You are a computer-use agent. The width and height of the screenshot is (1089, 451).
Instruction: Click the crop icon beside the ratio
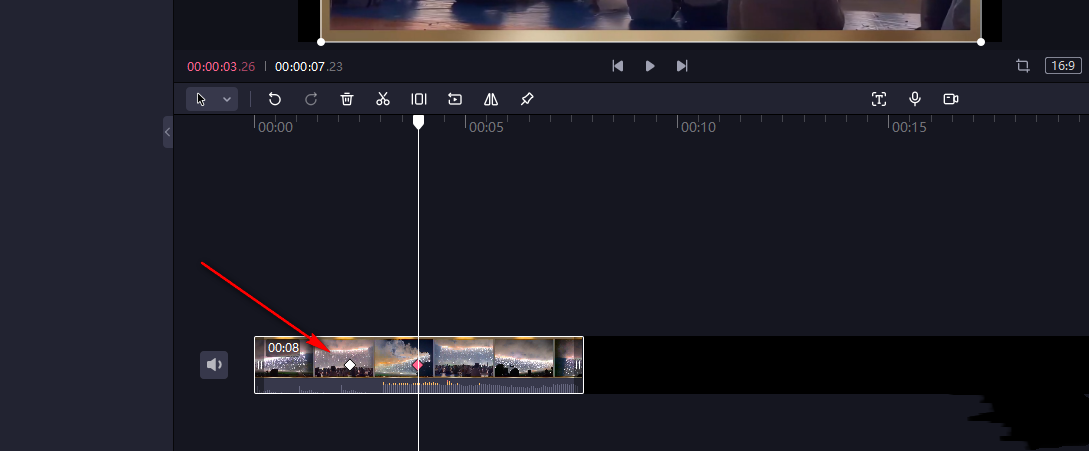pyautogui.click(x=1023, y=66)
